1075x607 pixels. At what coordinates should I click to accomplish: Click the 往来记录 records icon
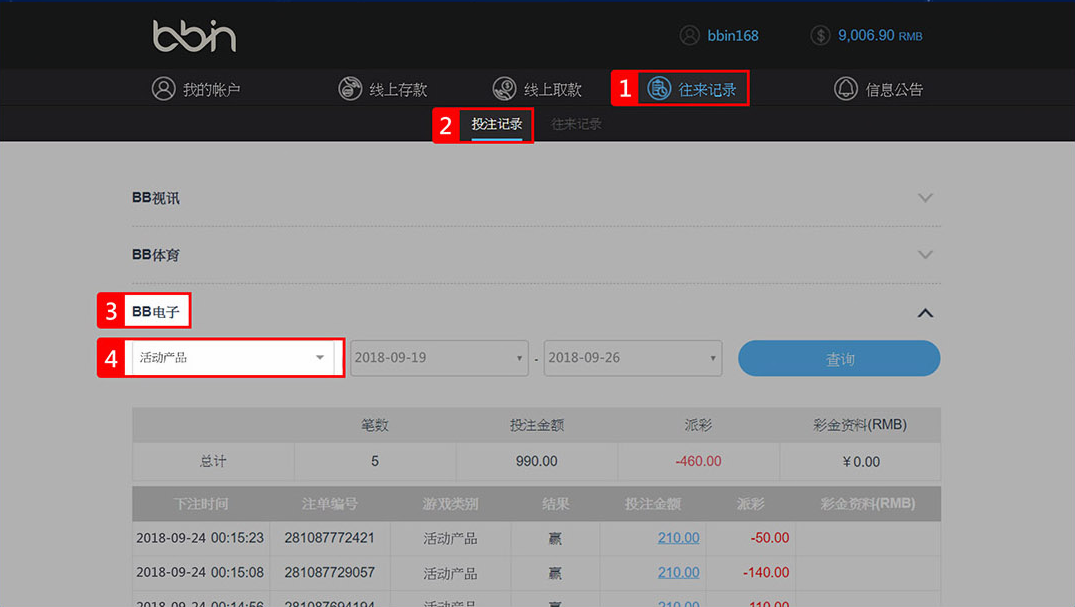pos(659,88)
